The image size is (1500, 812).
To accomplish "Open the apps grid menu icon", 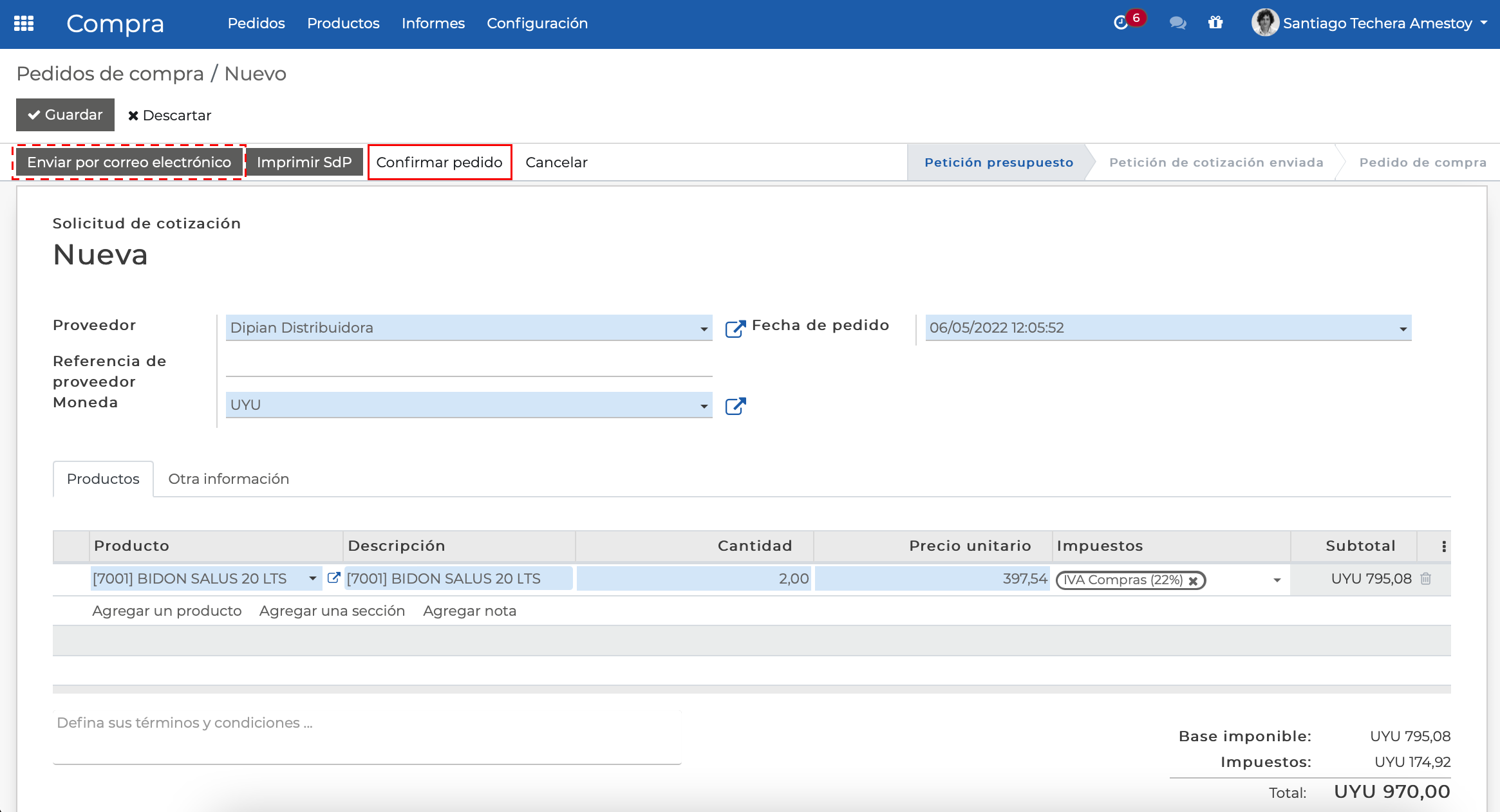I will point(24,23).
